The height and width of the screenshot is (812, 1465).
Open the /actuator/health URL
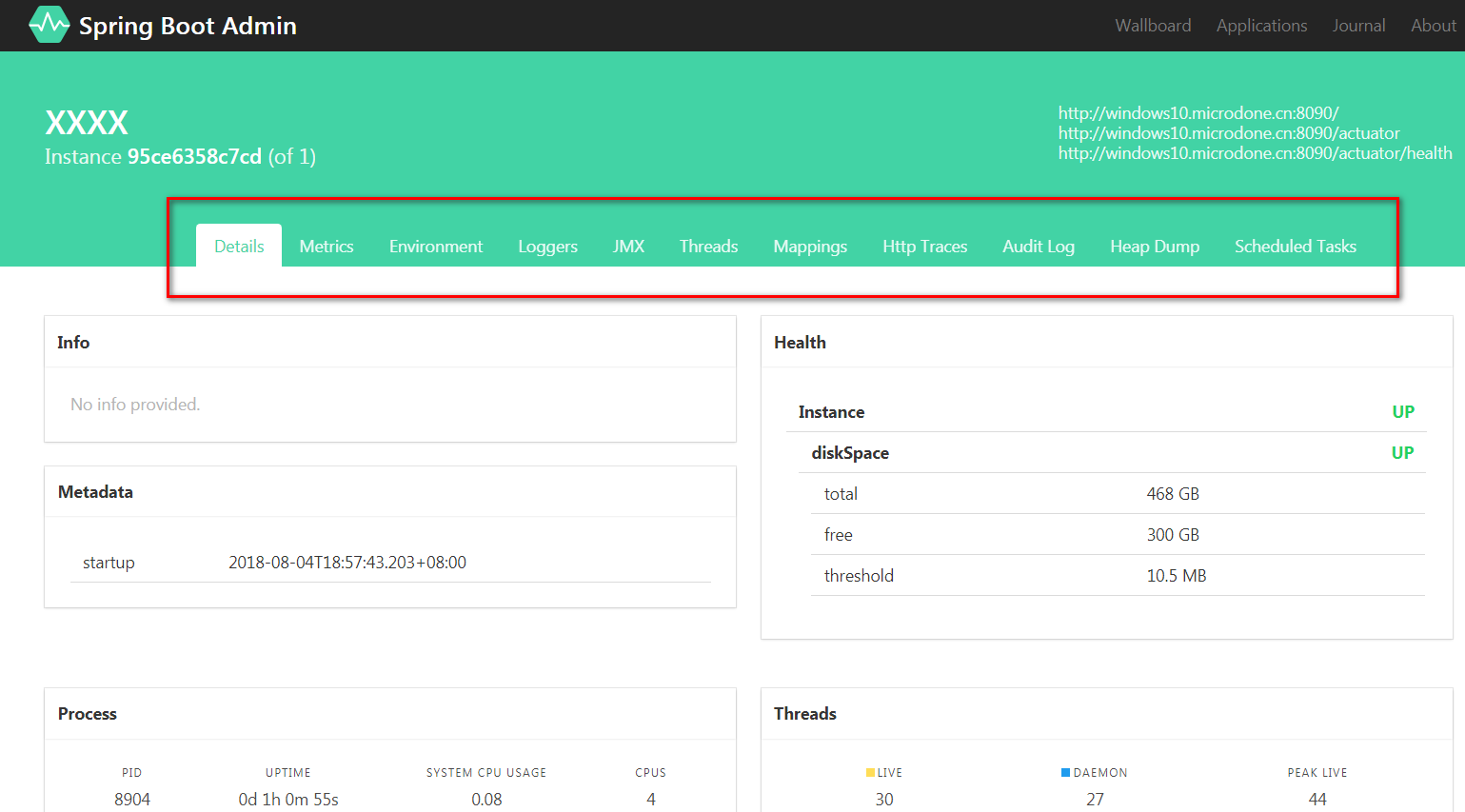1256,152
